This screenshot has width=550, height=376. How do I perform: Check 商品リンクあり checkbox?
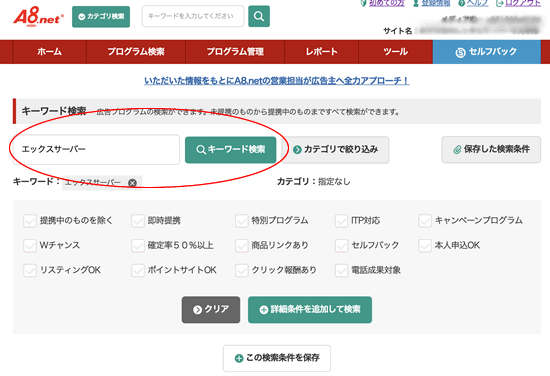click(x=242, y=246)
